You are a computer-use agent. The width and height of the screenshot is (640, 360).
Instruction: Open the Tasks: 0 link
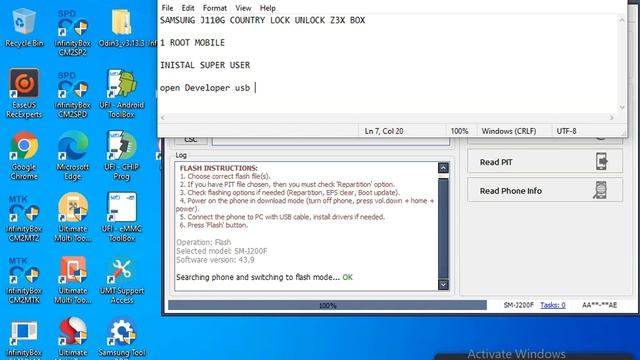tap(553, 305)
